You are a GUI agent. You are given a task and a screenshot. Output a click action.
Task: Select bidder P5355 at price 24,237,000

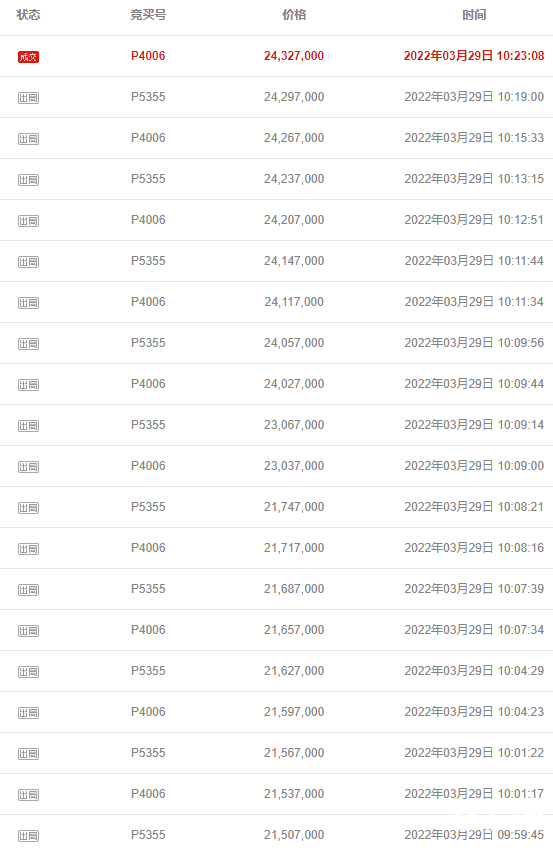148,178
